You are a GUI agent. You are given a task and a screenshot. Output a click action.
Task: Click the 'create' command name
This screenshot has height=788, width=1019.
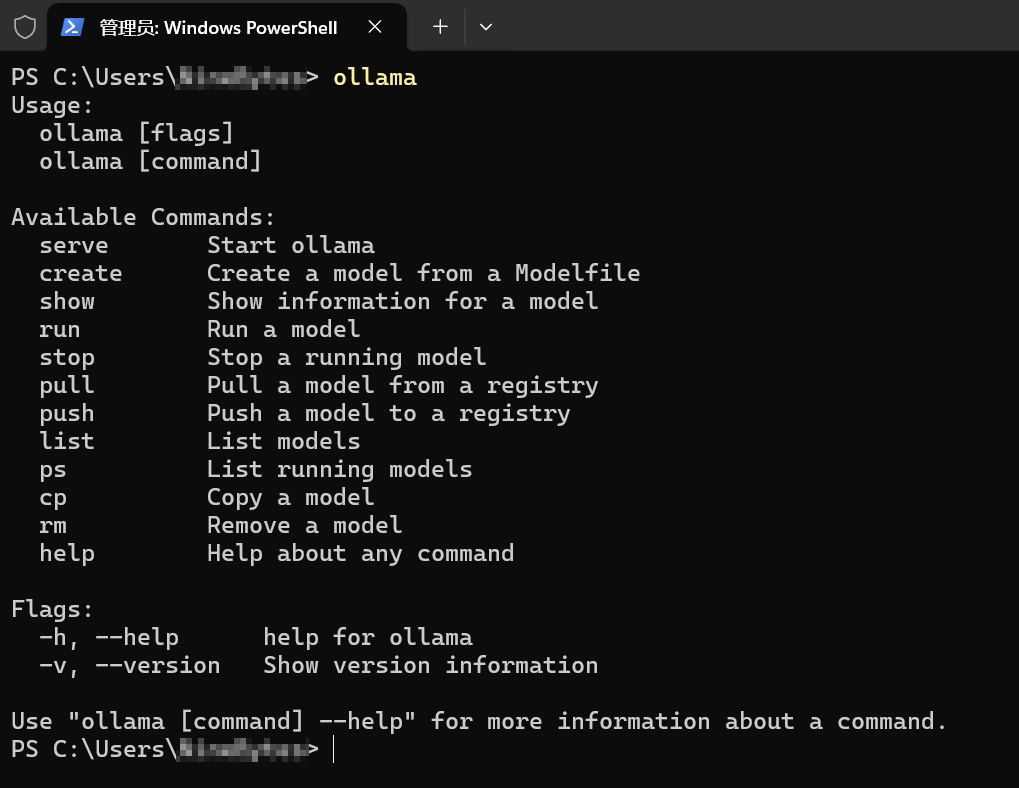tap(81, 273)
